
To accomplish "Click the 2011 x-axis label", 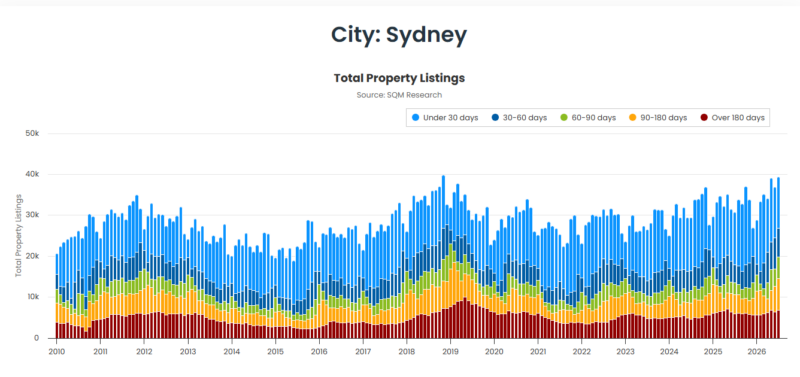I will pyautogui.click(x=101, y=352).
